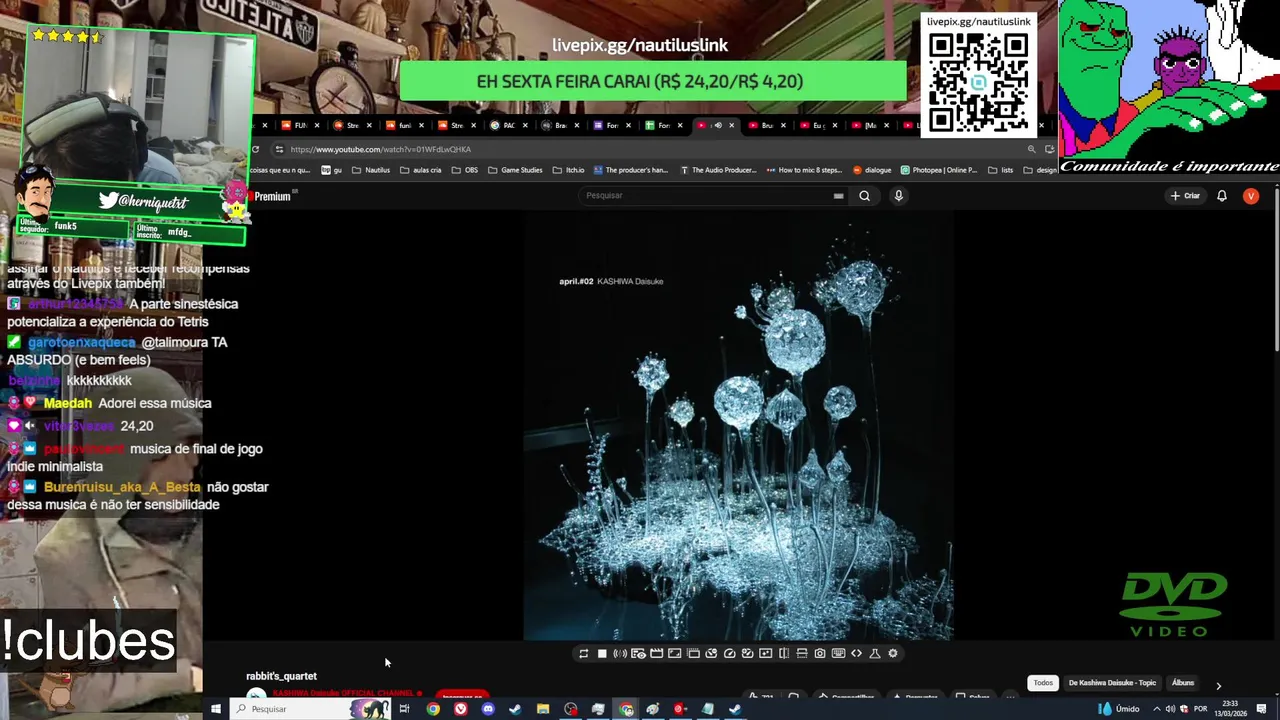
Task: Open the OBS bookmark folder
Action: coord(465,170)
